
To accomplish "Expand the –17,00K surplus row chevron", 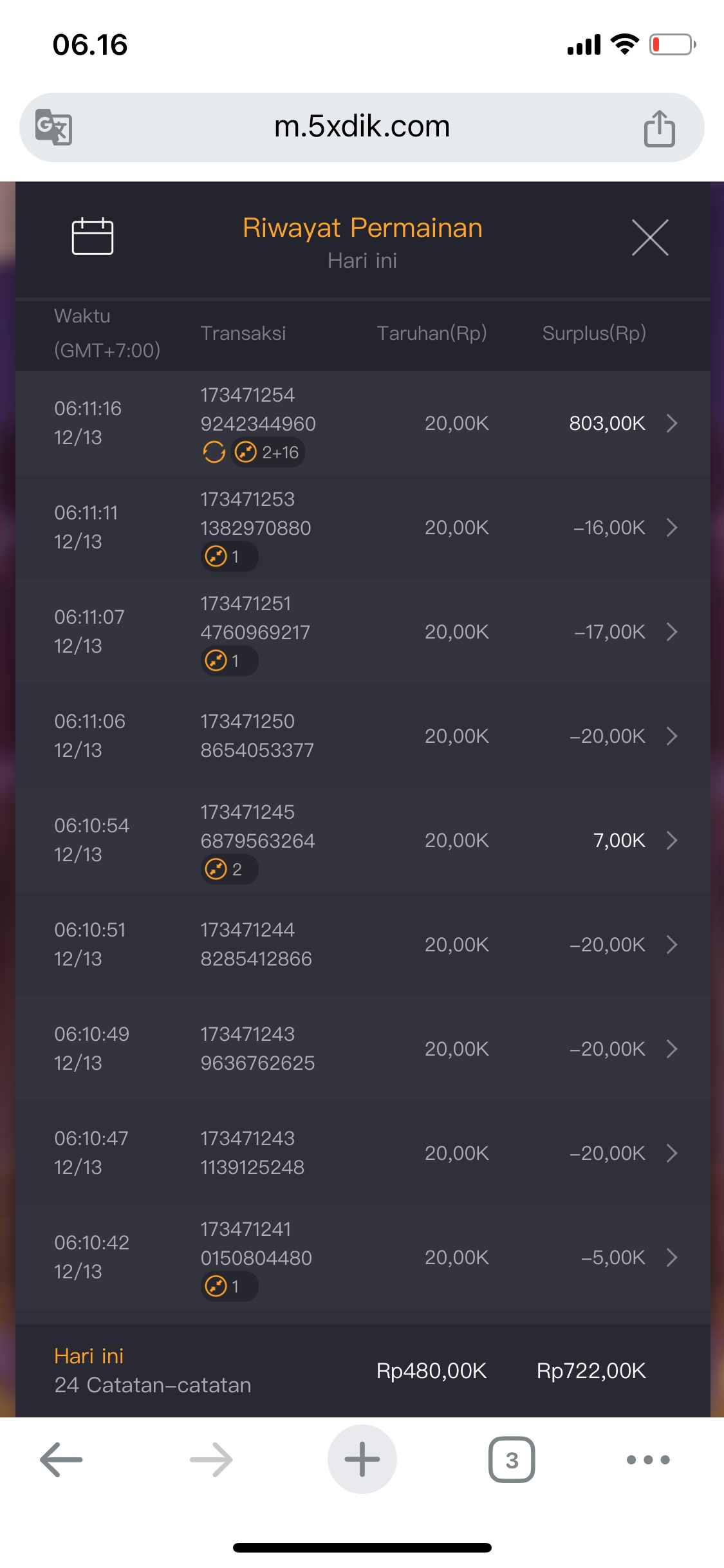I will coord(672,631).
